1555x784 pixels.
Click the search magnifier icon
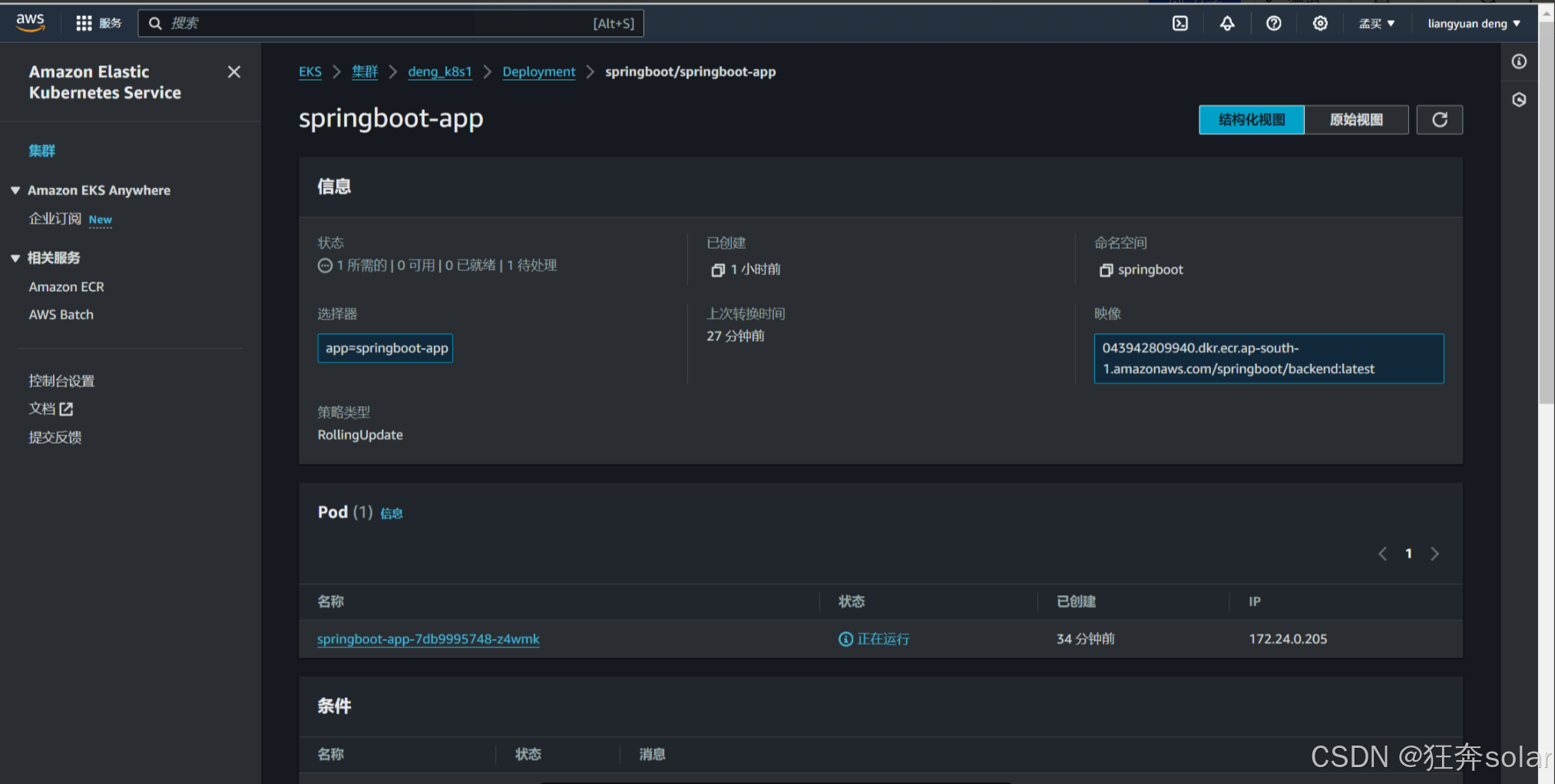click(x=155, y=23)
